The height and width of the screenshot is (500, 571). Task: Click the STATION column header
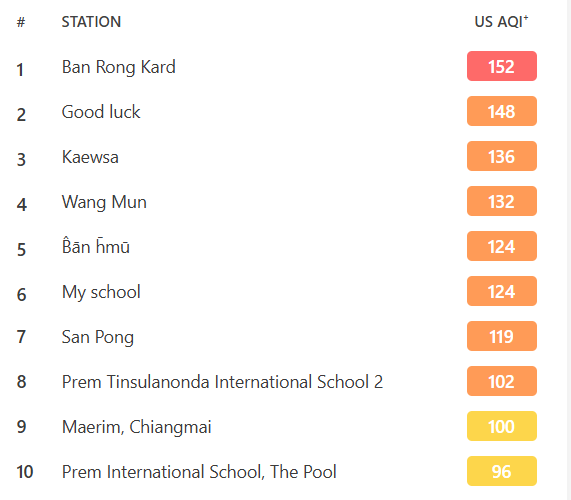[x=91, y=22]
